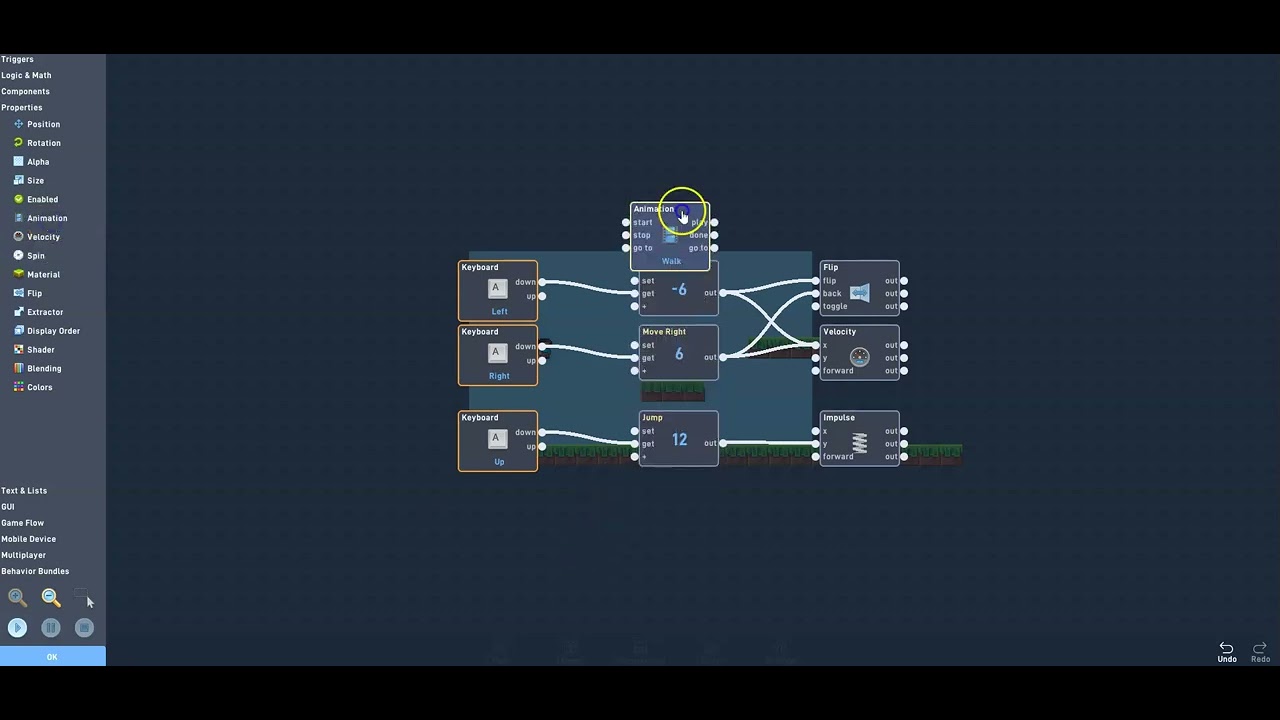Click the spring icon in Impulse node

click(x=860, y=443)
